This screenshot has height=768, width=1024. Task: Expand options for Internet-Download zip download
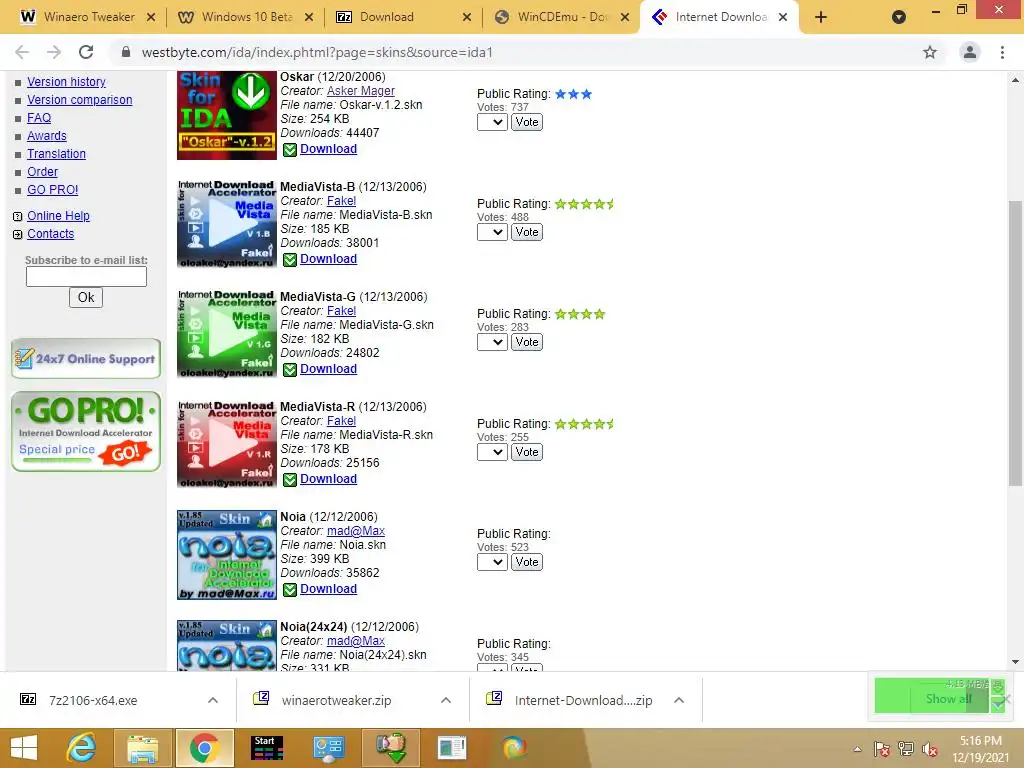click(679, 700)
